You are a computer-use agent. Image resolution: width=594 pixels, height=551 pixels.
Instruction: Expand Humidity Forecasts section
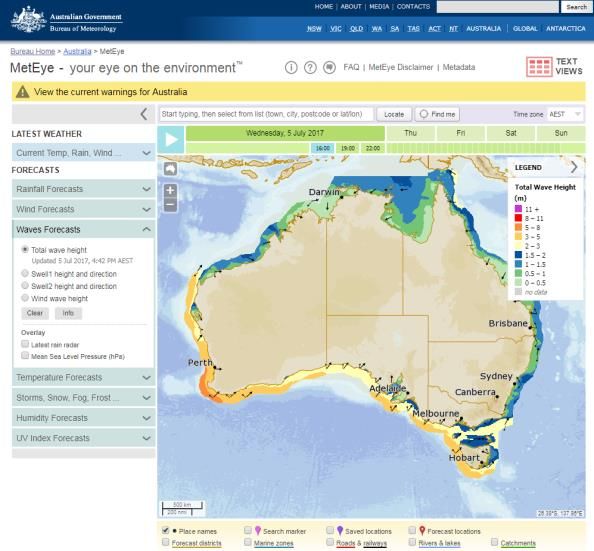pos(83,418)
